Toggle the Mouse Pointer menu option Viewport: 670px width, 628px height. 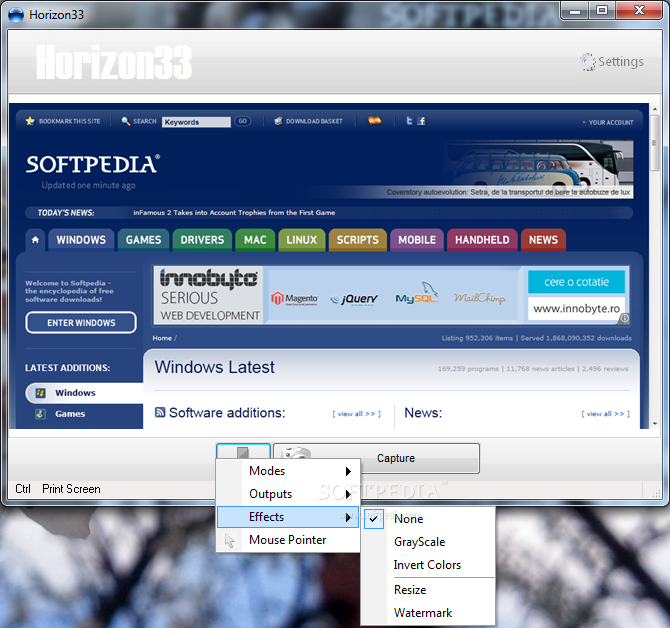(288, 540)
